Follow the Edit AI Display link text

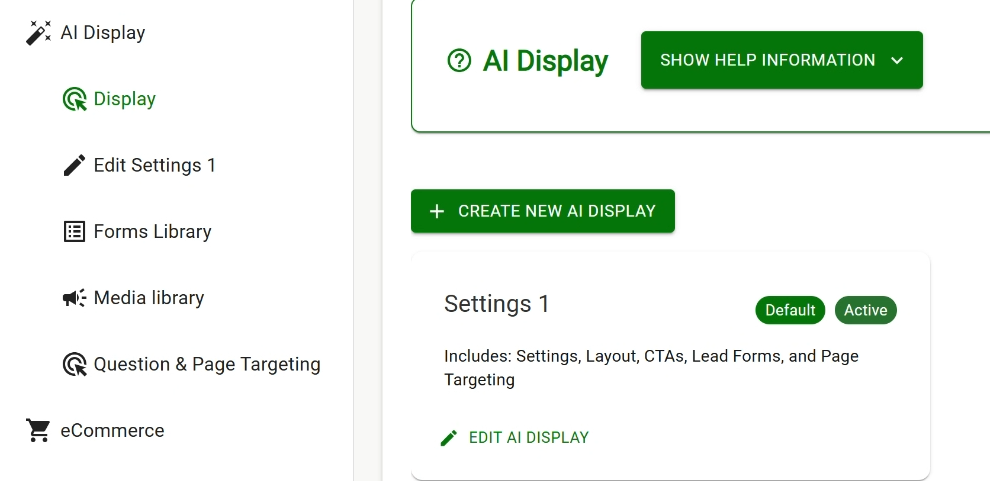point(529,438)
